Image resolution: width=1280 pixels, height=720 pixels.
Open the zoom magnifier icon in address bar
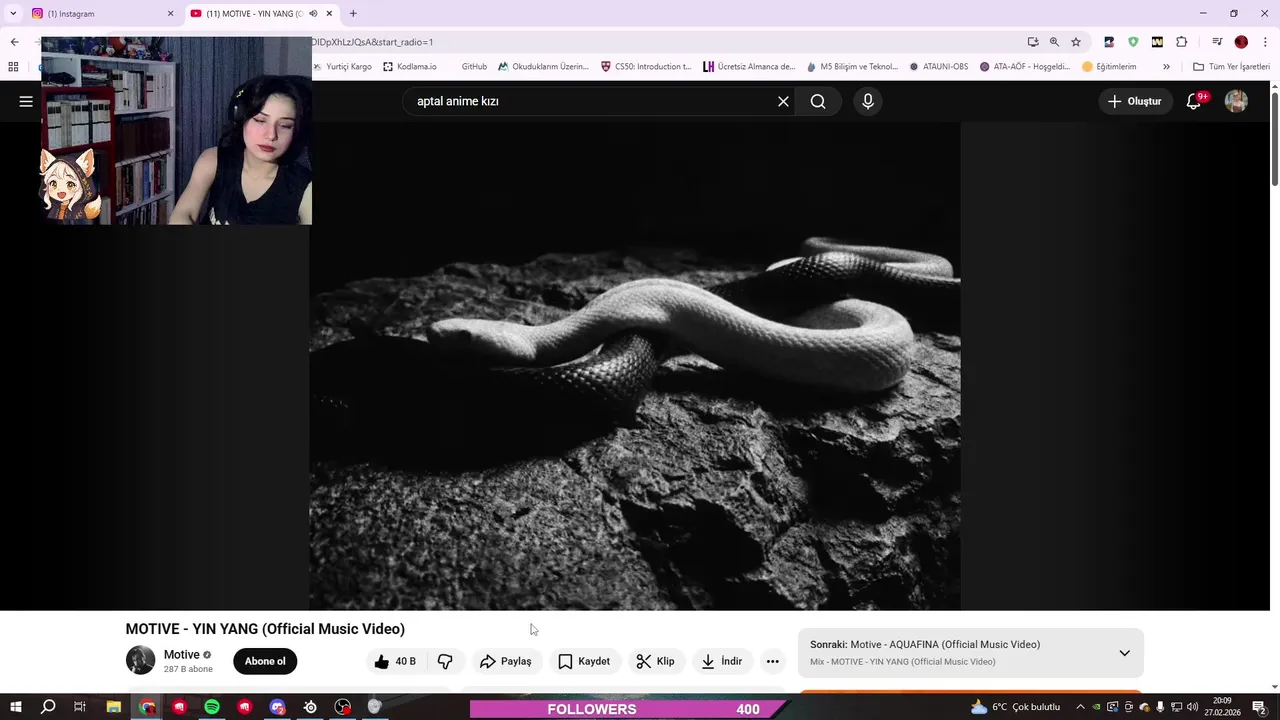pos(1054,42)
